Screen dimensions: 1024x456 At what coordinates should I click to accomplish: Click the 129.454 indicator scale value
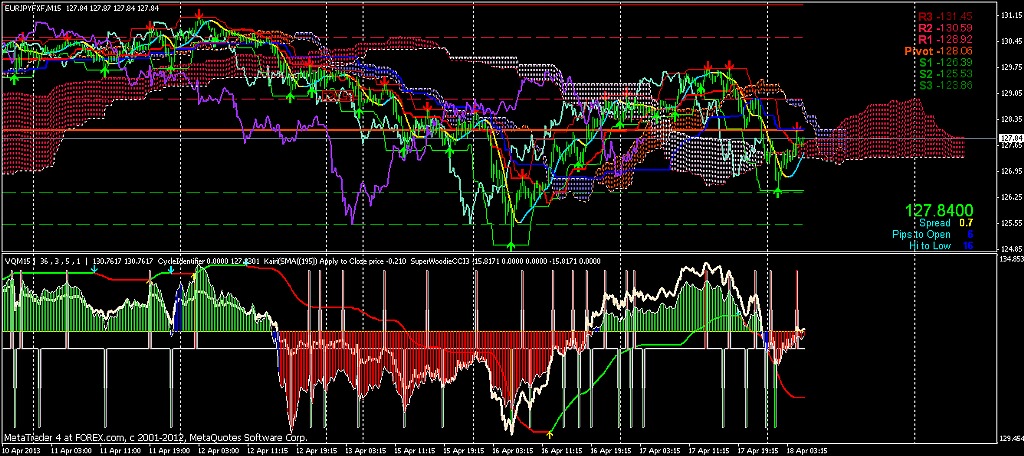pos(1010,440)
